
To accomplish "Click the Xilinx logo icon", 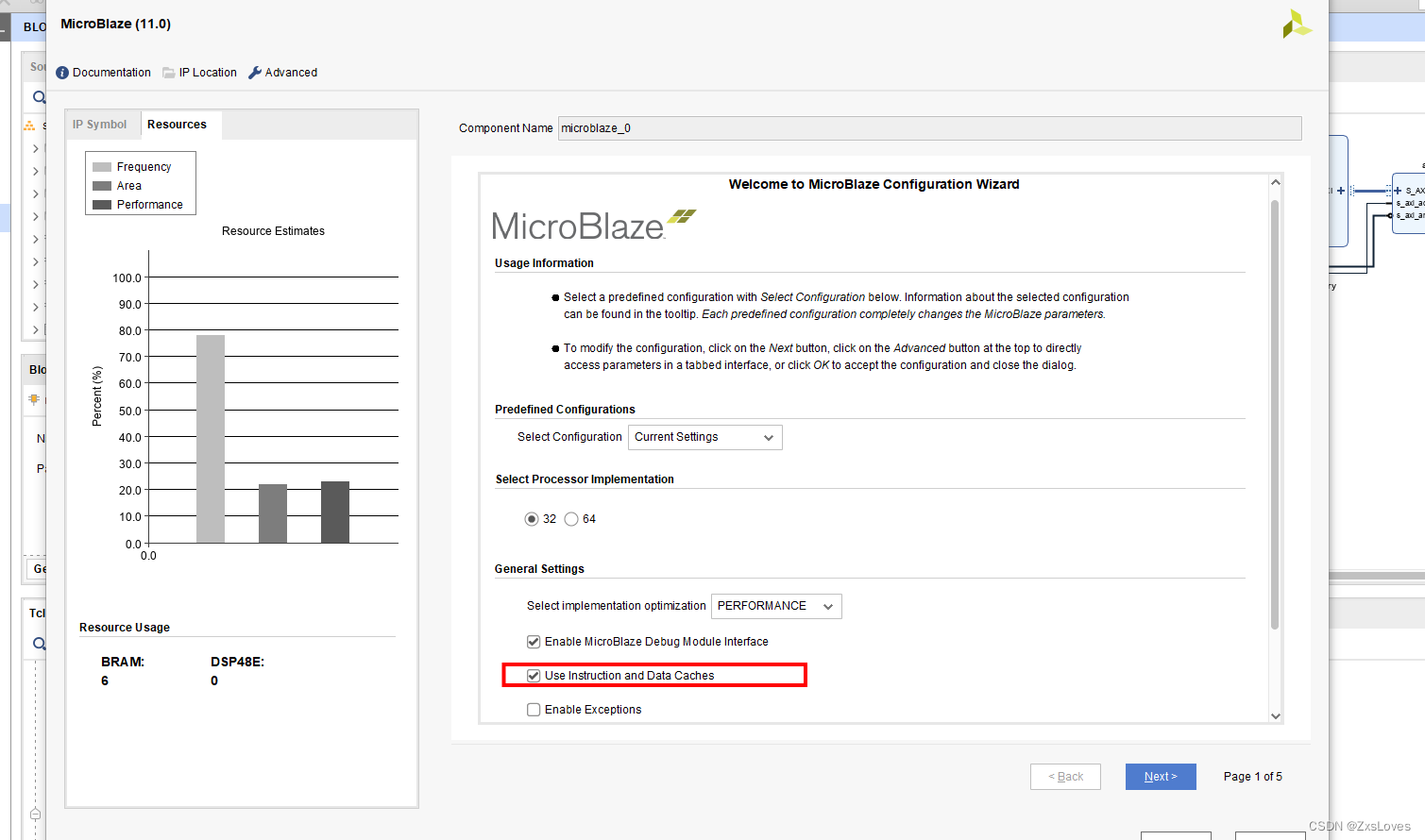I will click(1297, 25).
